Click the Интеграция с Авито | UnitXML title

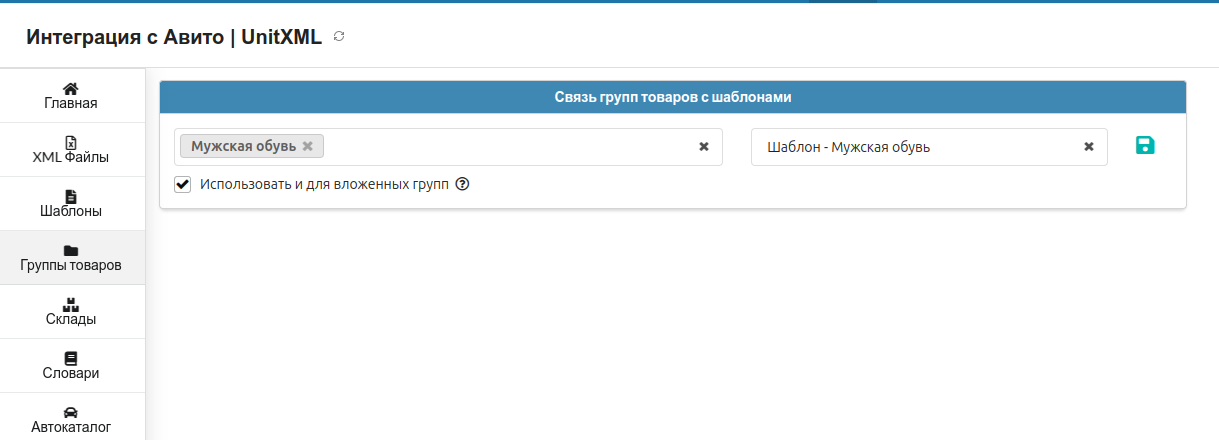pos(174,37)
